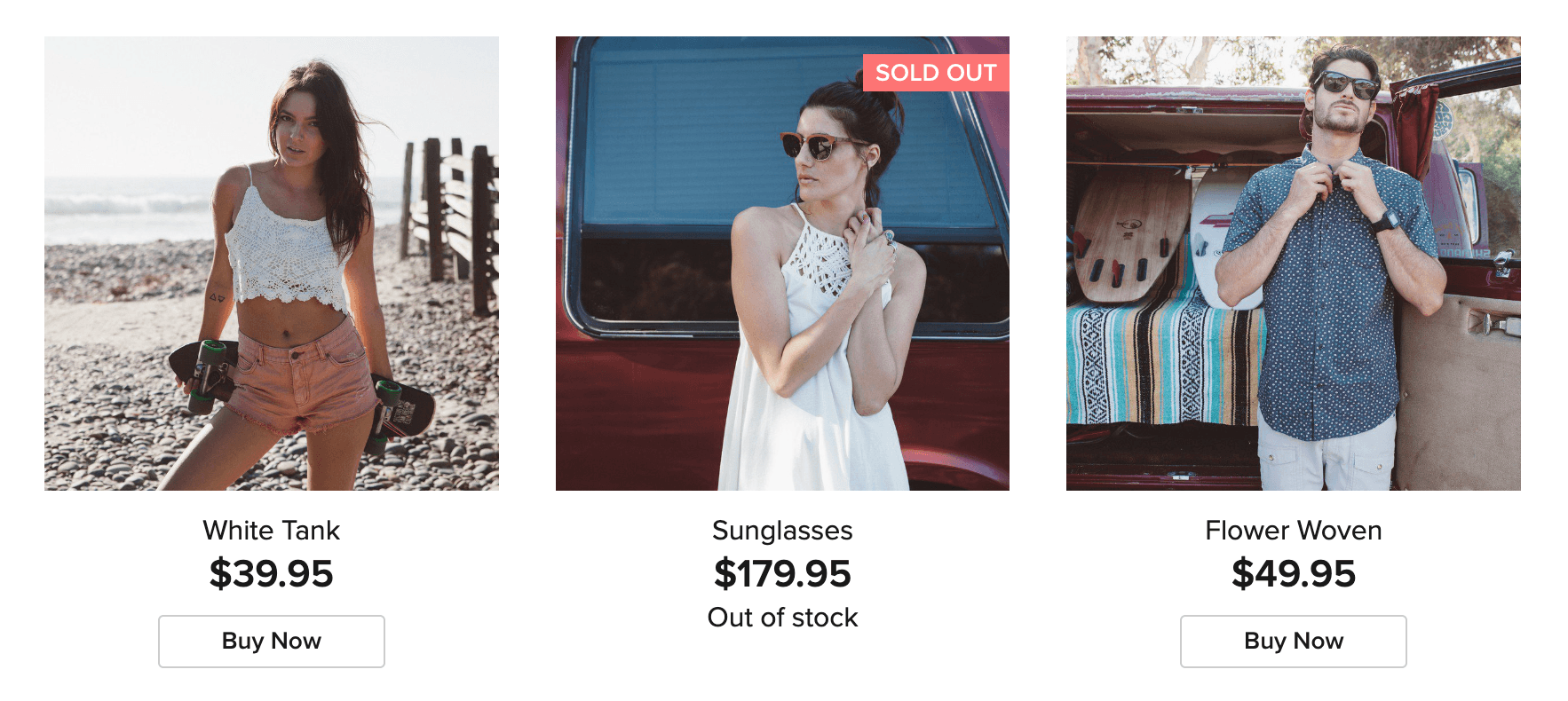This screenshot has width=1568, height=701.
Task: Click the SOLD OUT badge
Action: [x=935, y=73]
